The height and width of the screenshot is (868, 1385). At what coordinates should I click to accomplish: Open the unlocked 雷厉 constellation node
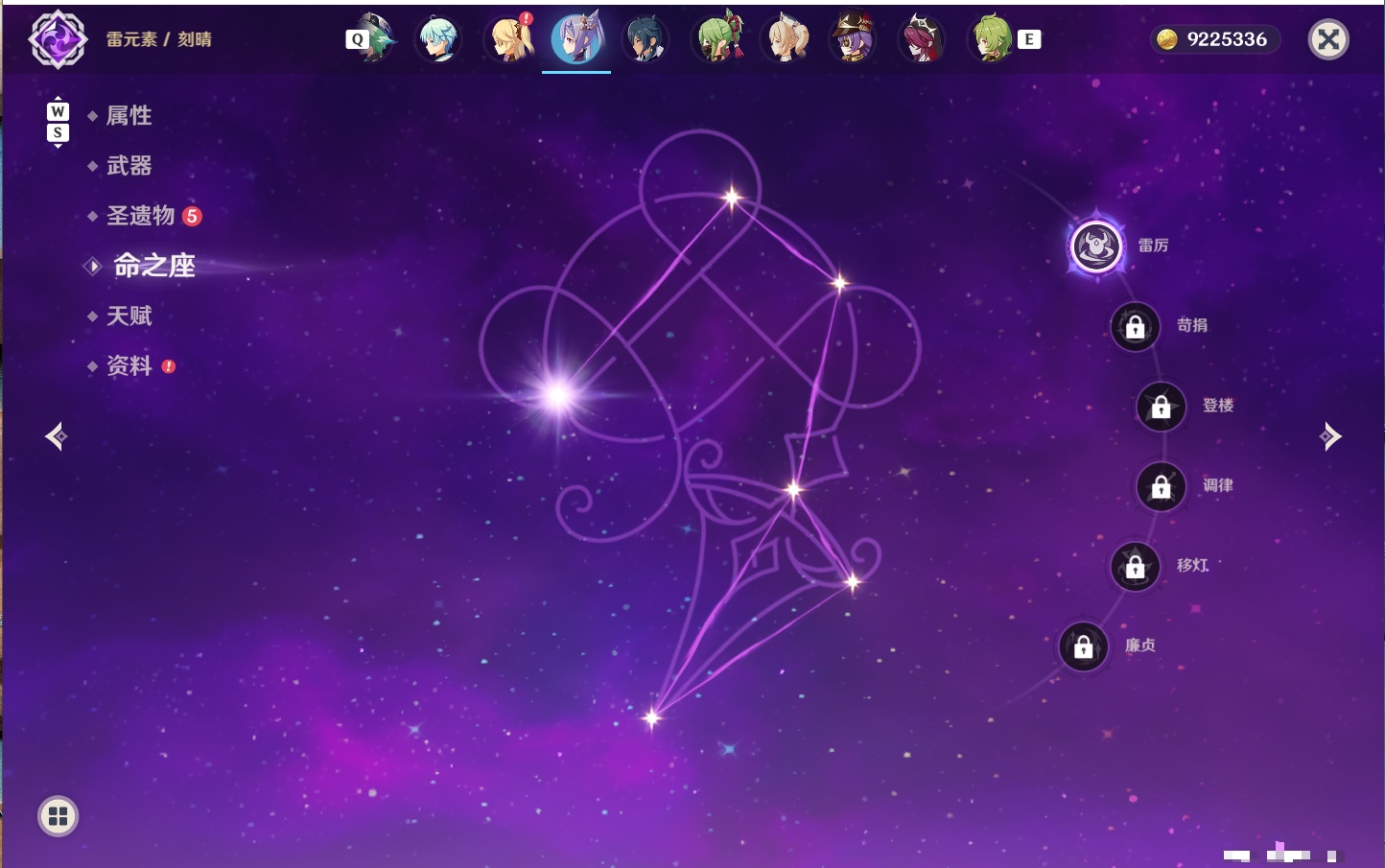coord(1096,246)
